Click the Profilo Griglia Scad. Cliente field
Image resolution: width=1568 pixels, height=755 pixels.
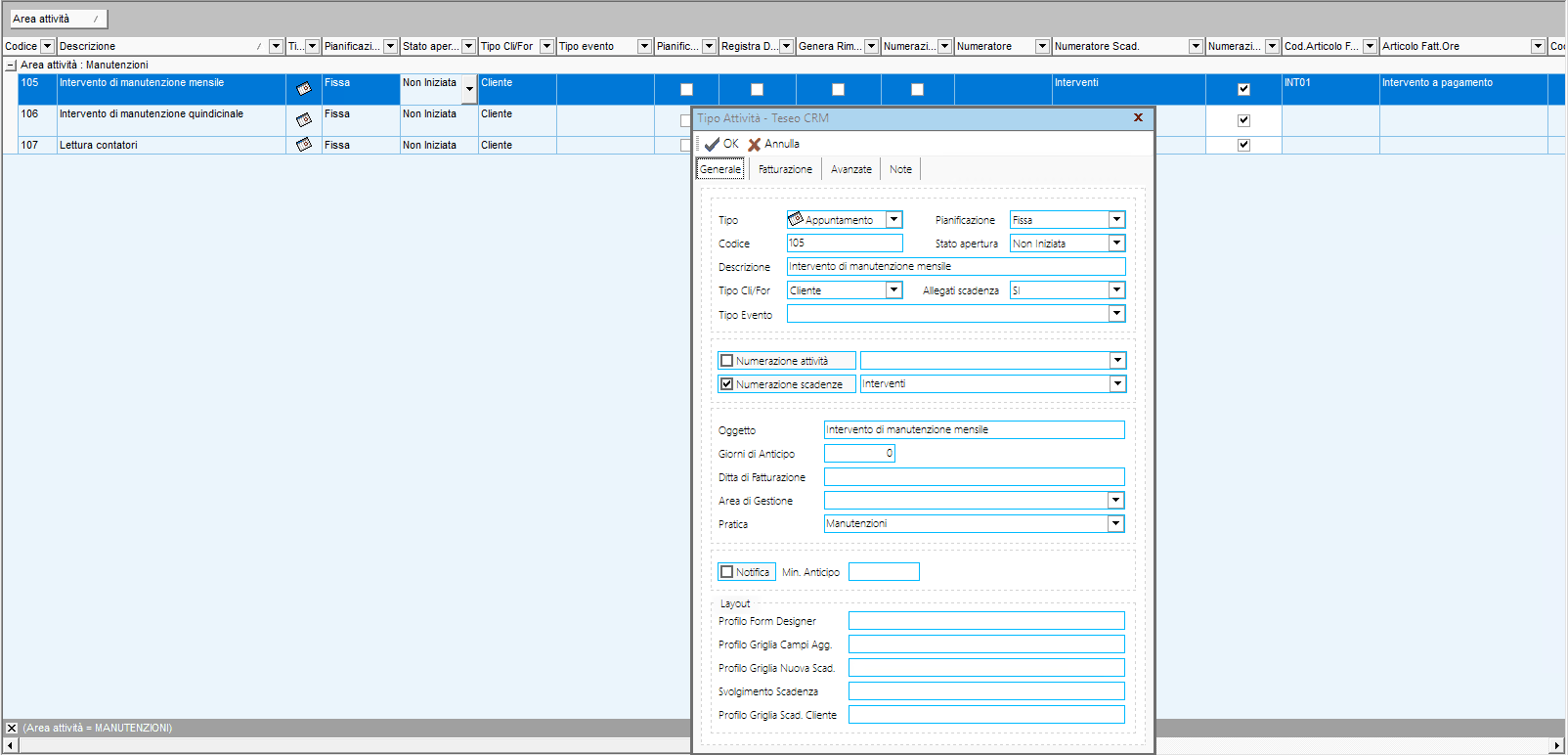click(986, 715)
